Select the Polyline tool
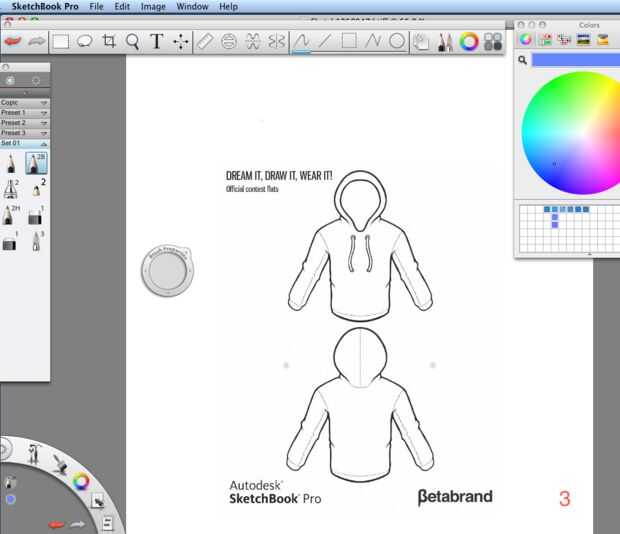The image size is (620, 534). coord(372,41)
